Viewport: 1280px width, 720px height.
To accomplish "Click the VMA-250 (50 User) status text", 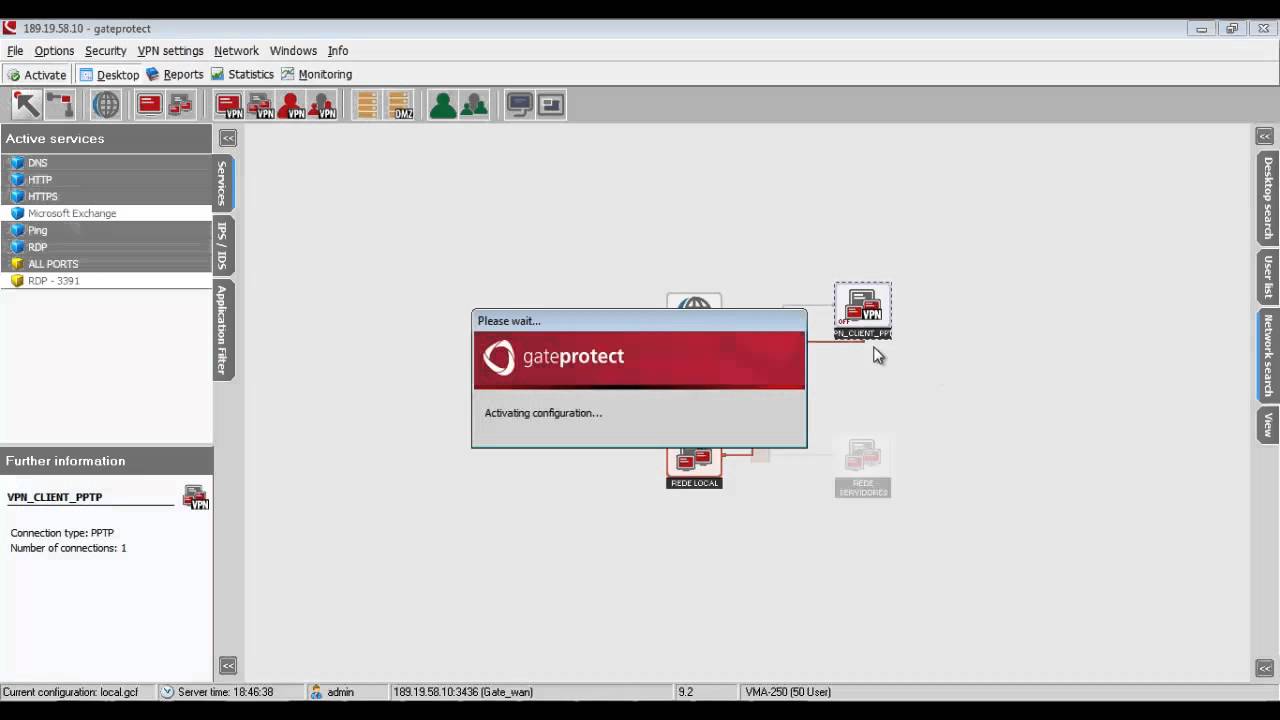I will [788, 692].
